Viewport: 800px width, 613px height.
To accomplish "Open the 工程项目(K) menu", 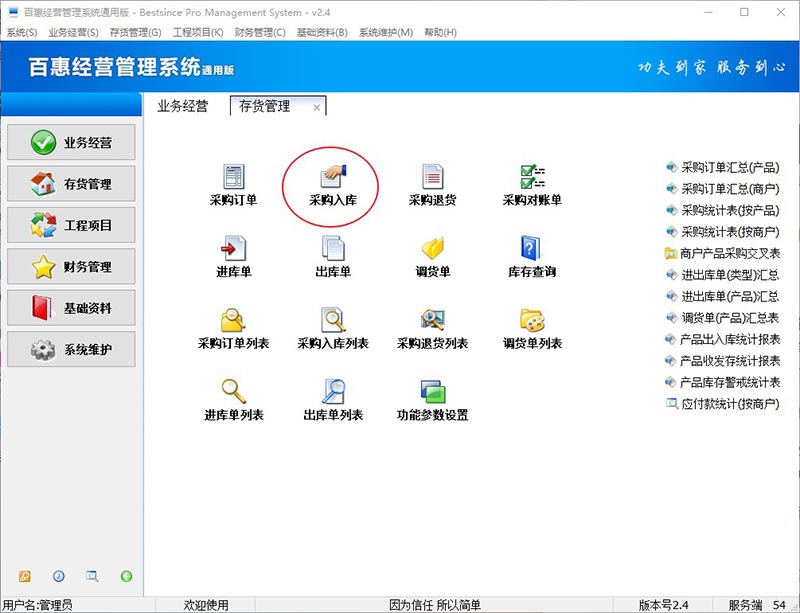I will (198, 33).
